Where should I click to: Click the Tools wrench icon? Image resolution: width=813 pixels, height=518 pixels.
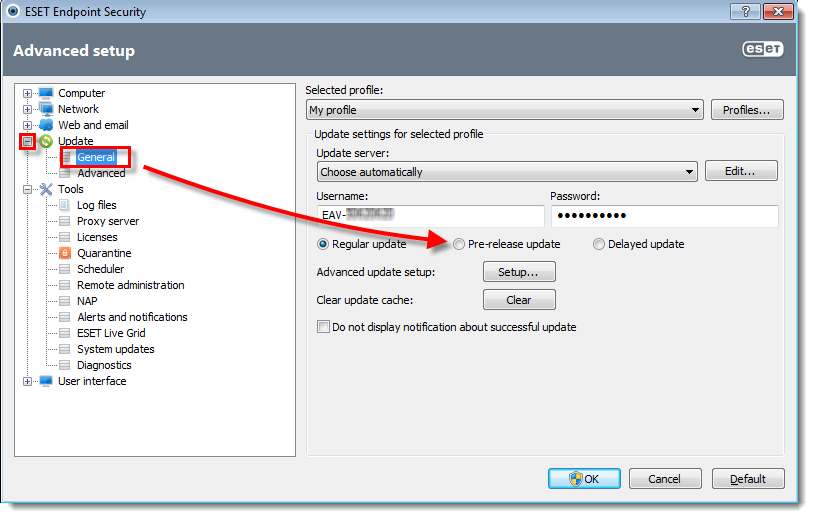(46, 189)
